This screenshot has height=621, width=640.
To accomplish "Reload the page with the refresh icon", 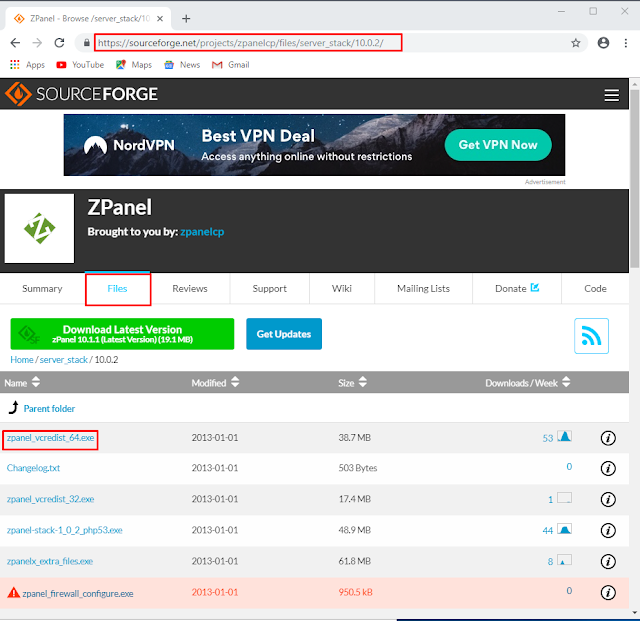I will point(60,43).
